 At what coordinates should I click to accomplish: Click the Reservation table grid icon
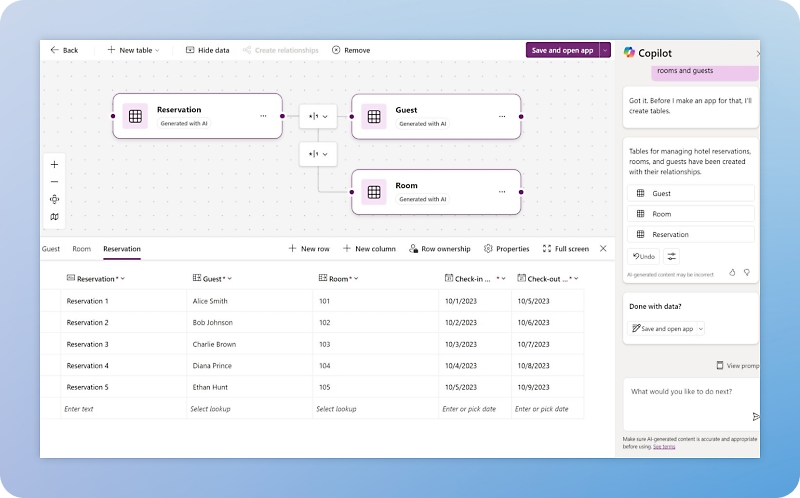(x=135, y=116)
